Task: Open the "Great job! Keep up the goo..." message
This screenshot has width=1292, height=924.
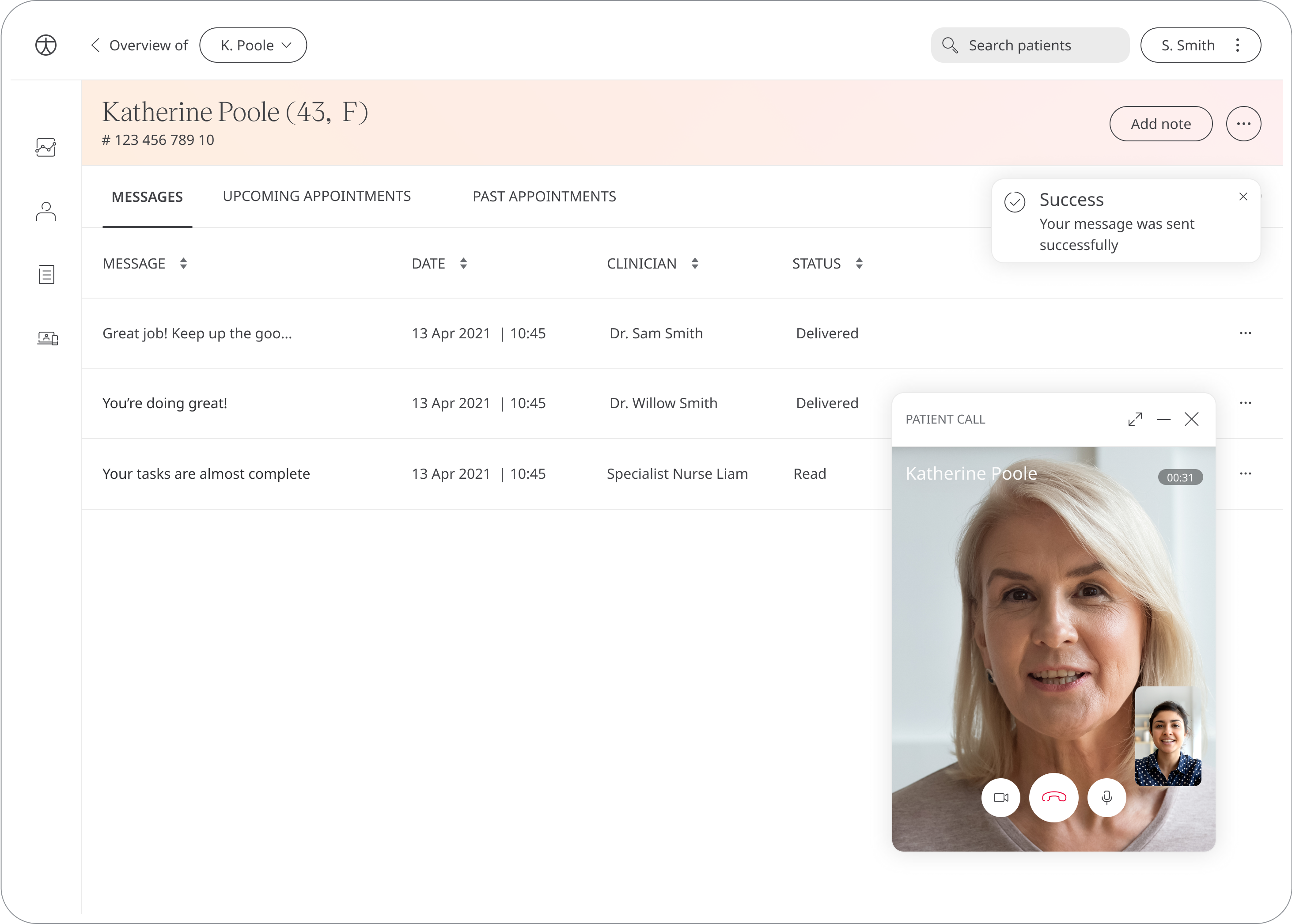Action: tap(197, 333)
